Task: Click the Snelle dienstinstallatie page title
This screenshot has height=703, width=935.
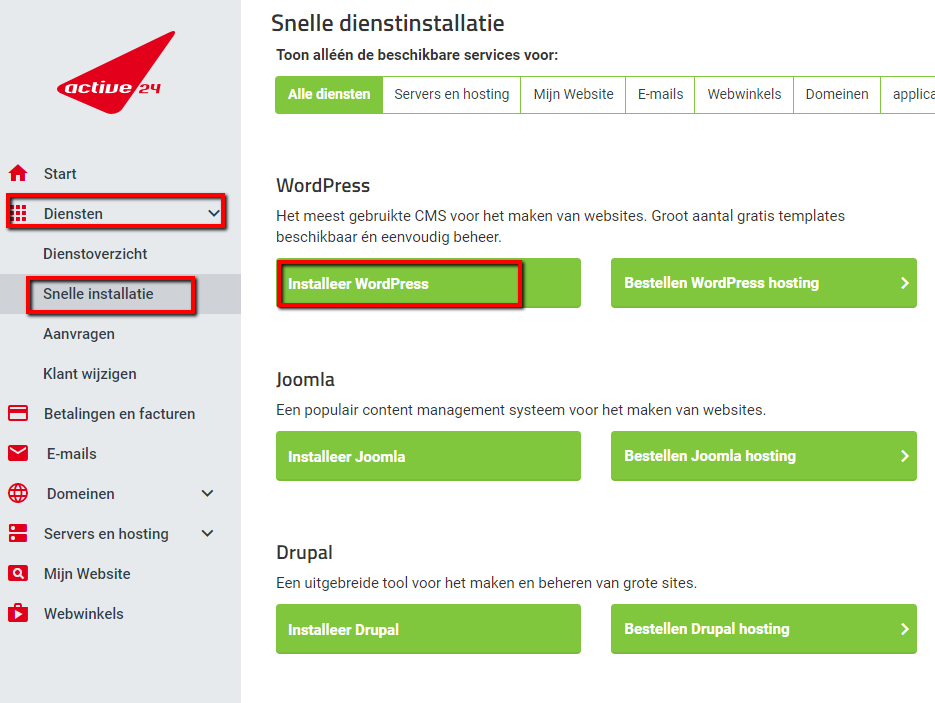Action: [388, 23]
